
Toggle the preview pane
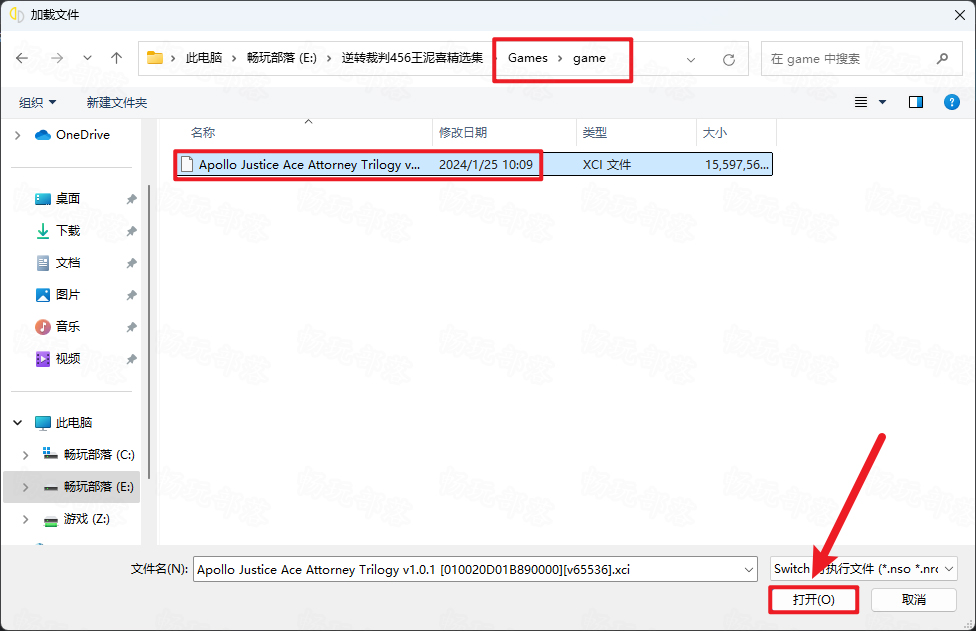click(916, 102)
